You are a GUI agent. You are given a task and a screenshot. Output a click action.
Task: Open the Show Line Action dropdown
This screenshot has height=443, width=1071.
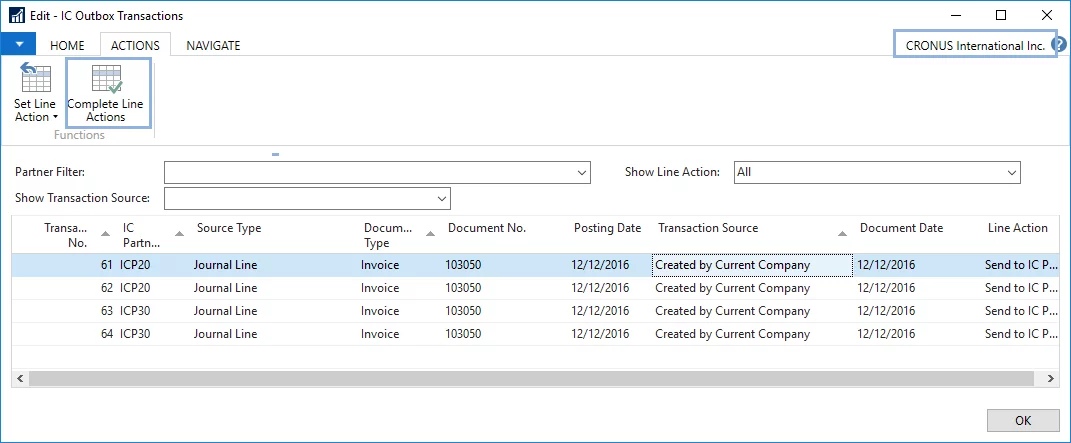[x=1011, y=173]
